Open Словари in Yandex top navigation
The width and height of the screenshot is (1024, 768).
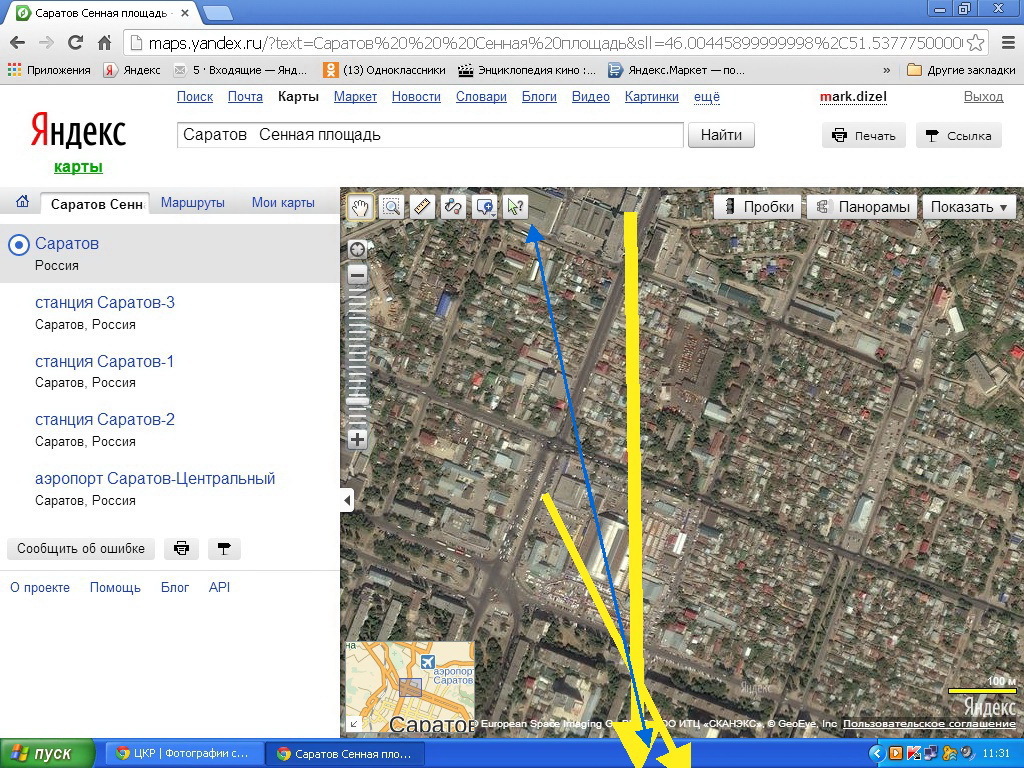[481, 97]
